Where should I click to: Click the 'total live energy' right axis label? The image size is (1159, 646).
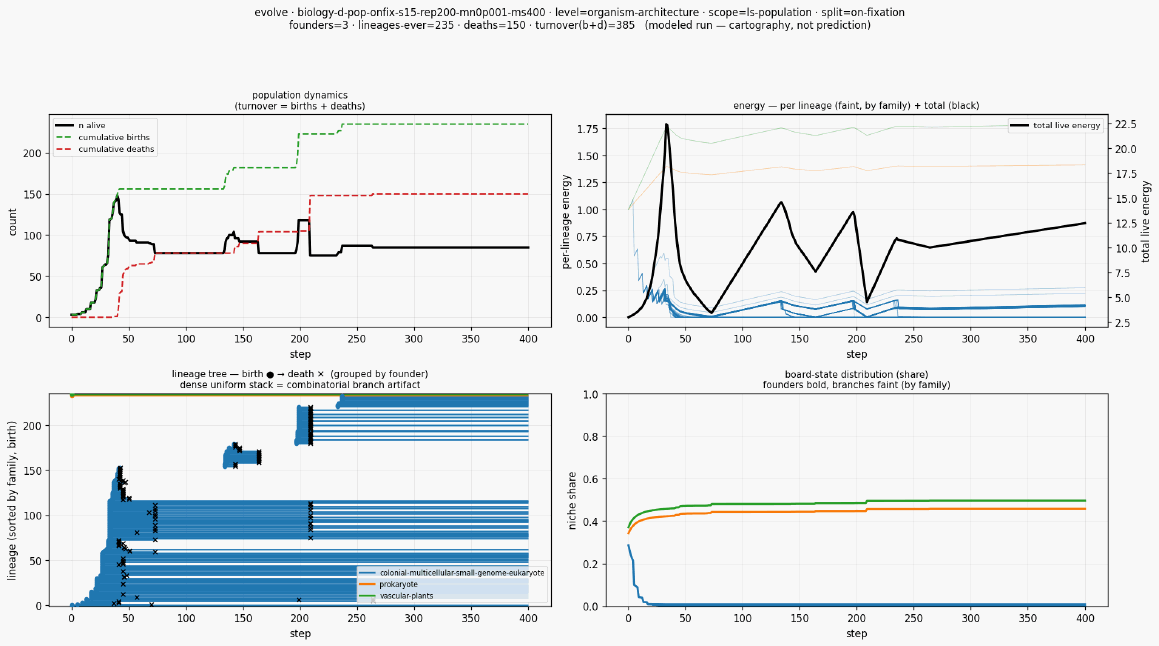click(1146, 221)
